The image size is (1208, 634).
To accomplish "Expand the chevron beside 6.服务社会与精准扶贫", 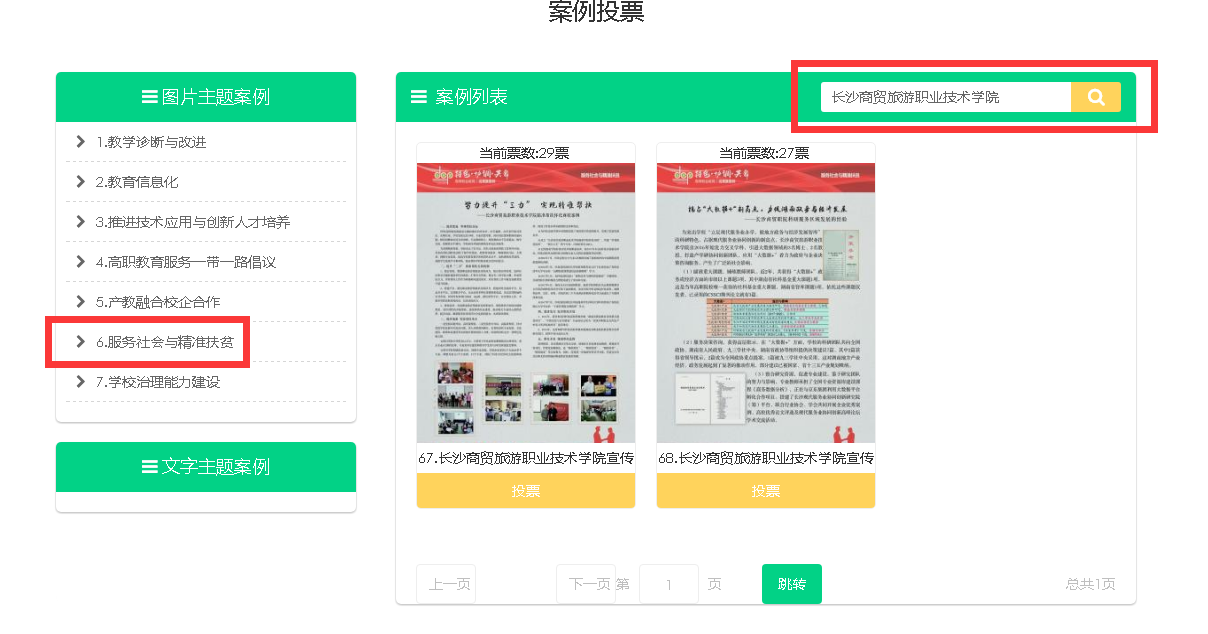I will 80,342.
